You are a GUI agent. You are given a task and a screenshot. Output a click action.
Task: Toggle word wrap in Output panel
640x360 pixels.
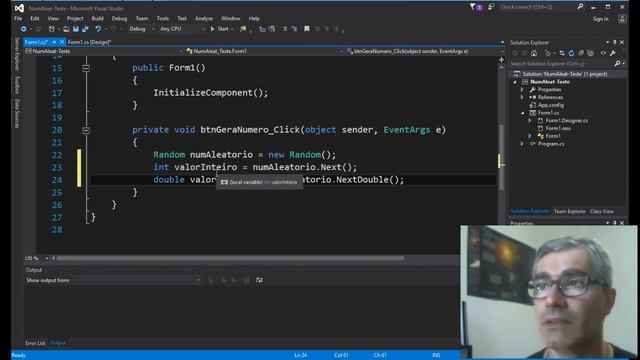(x=259, y=280)
